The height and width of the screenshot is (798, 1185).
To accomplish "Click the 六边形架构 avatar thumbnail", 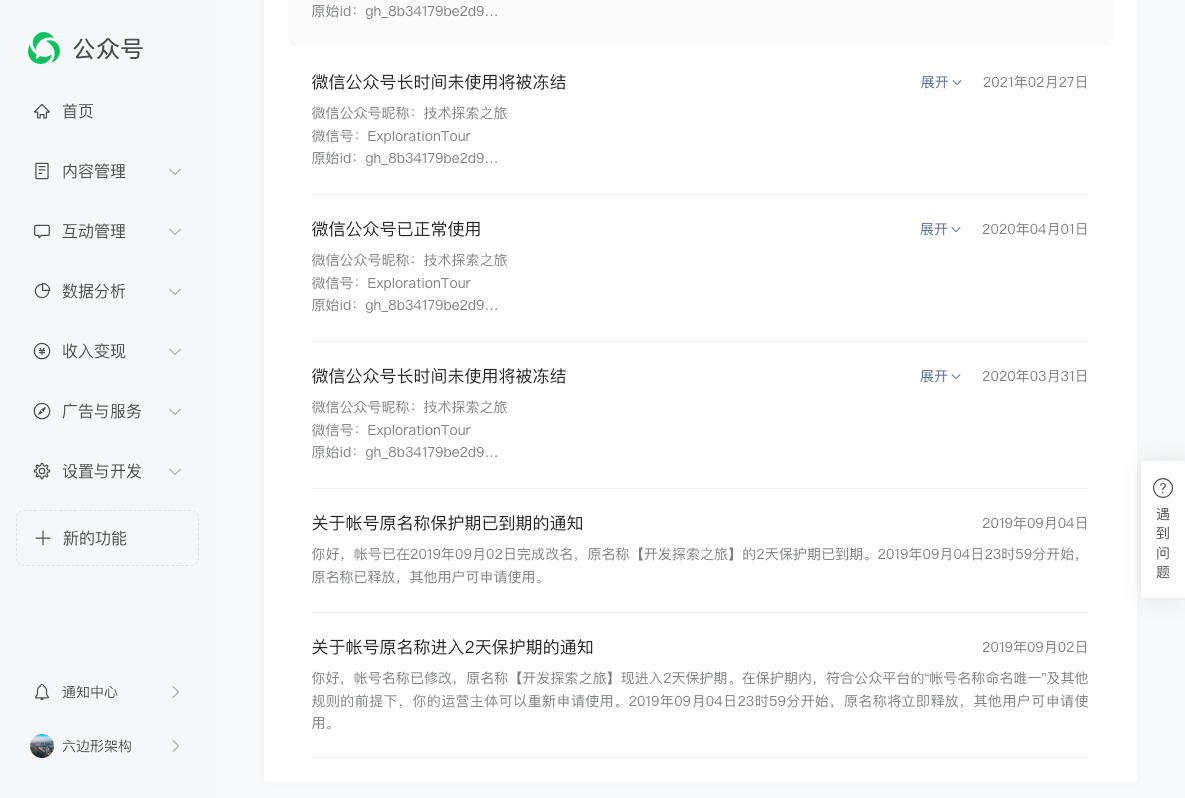I will tap(41, 746).
